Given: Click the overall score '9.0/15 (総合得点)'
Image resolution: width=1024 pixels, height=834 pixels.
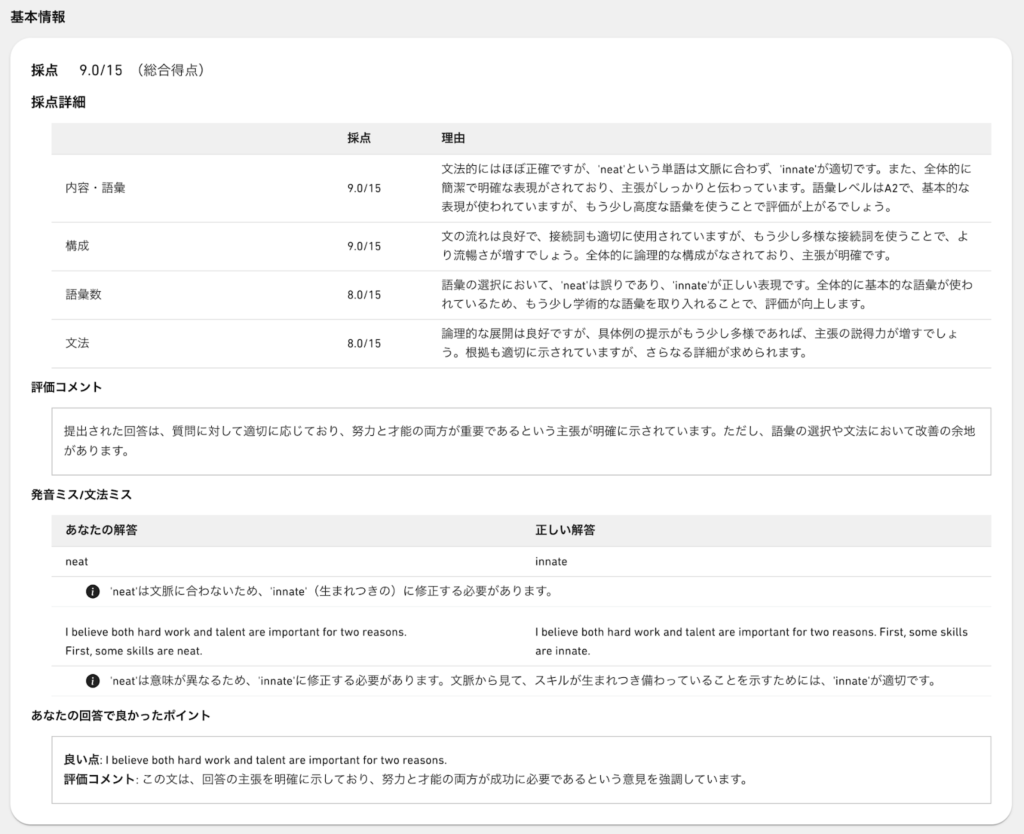Looking at the screenshot, I should coord(141,70).
